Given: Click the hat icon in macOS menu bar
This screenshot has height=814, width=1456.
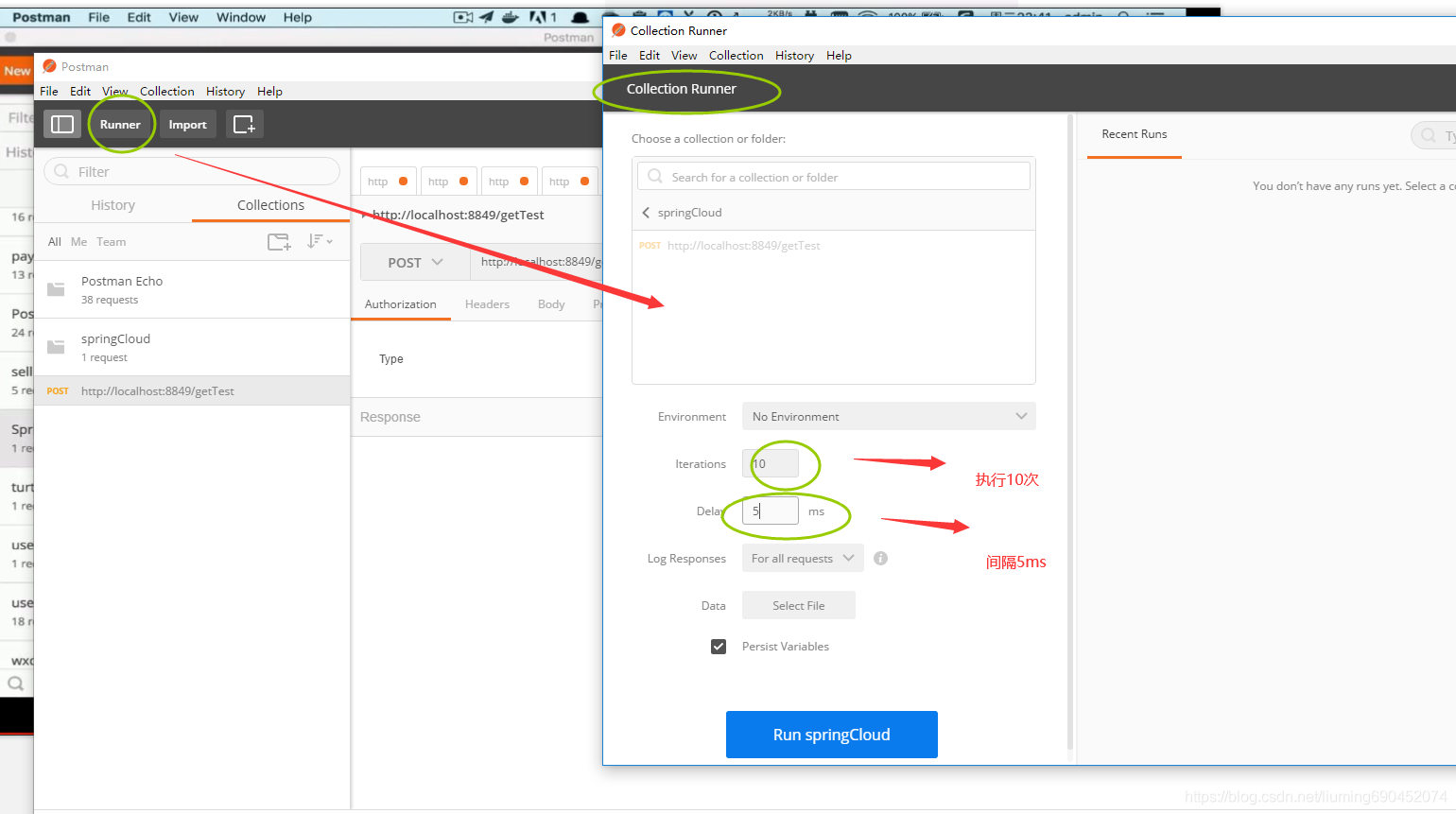Looking at the screenshot, I should coord(581,17).
